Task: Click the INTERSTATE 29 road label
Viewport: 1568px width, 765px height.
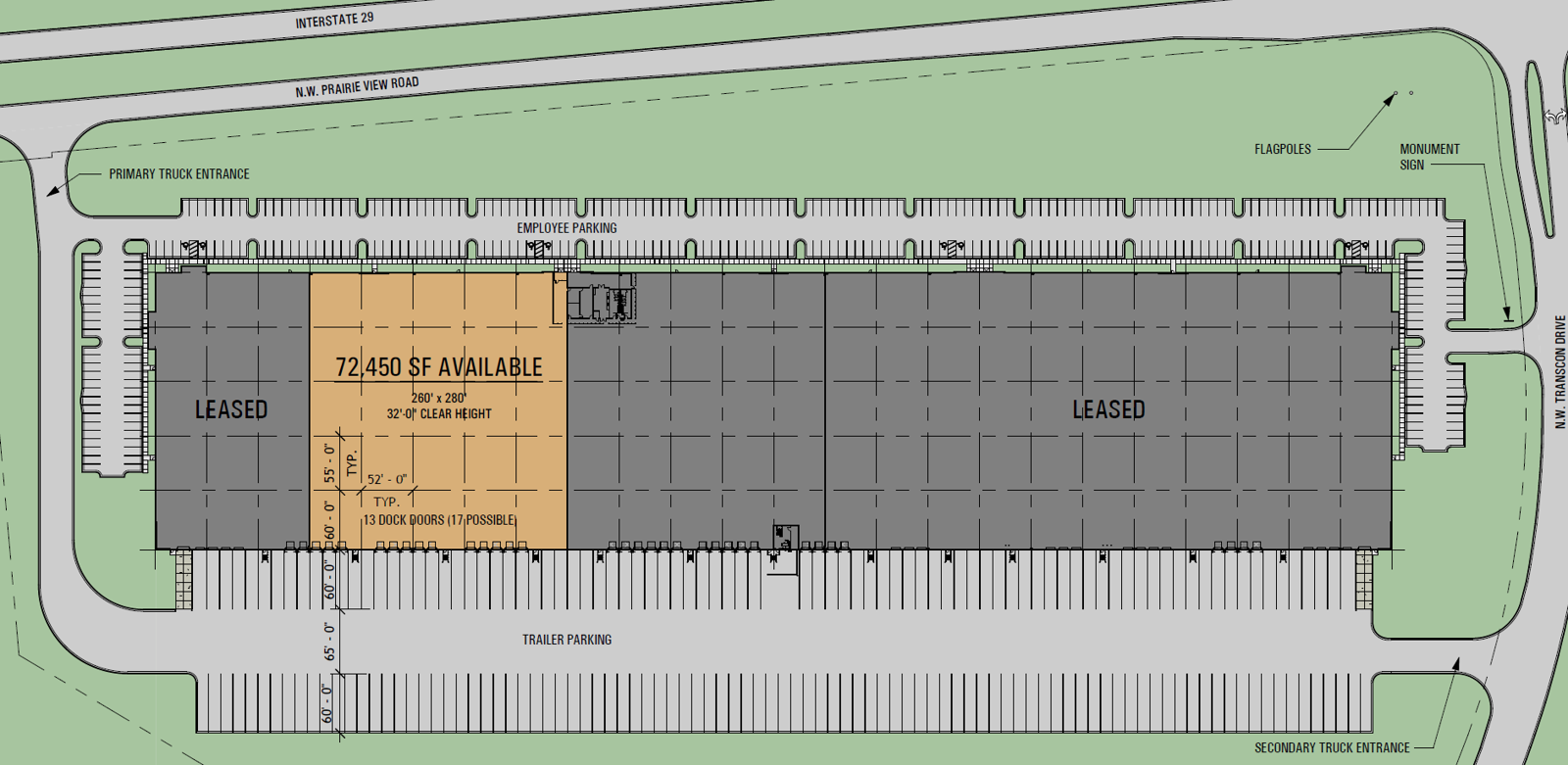Action: coord(334,20)
